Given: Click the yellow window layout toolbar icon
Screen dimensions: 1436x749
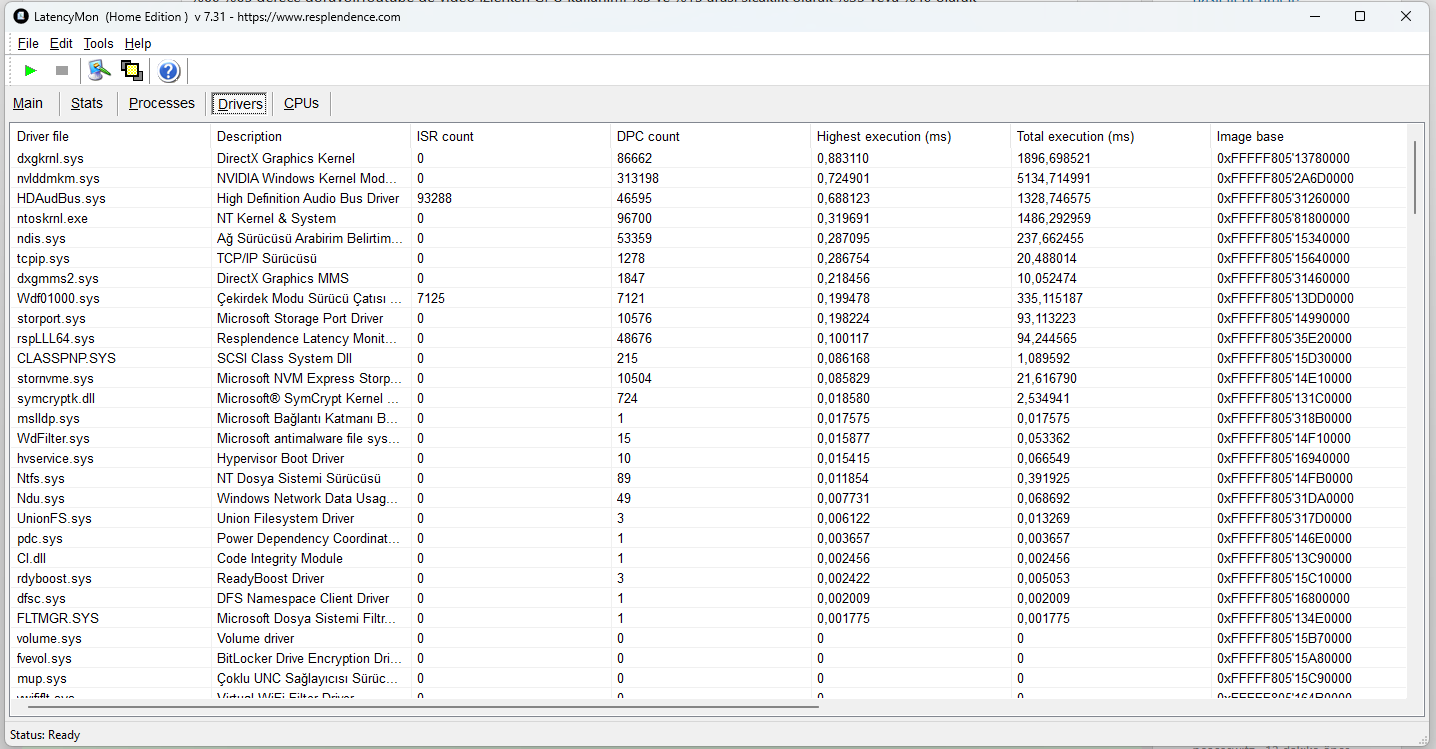Looking at the screenshot, I should [x=131, y=70].
